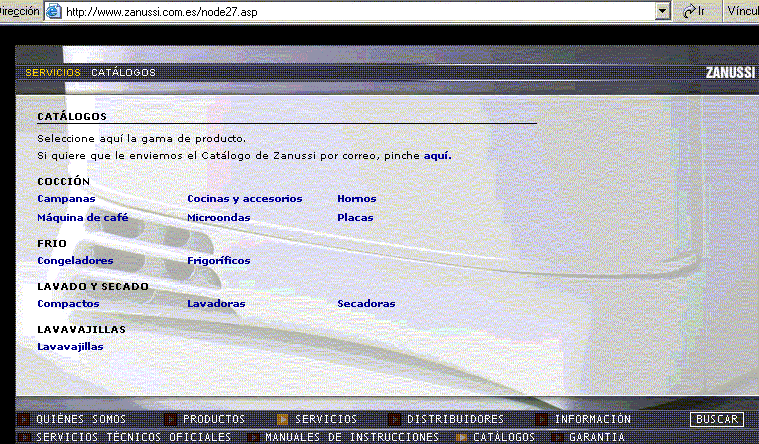Select SERVICIOS in the top breadcrumb
This screenshot has height=444, width=759.
click(53, 73)
